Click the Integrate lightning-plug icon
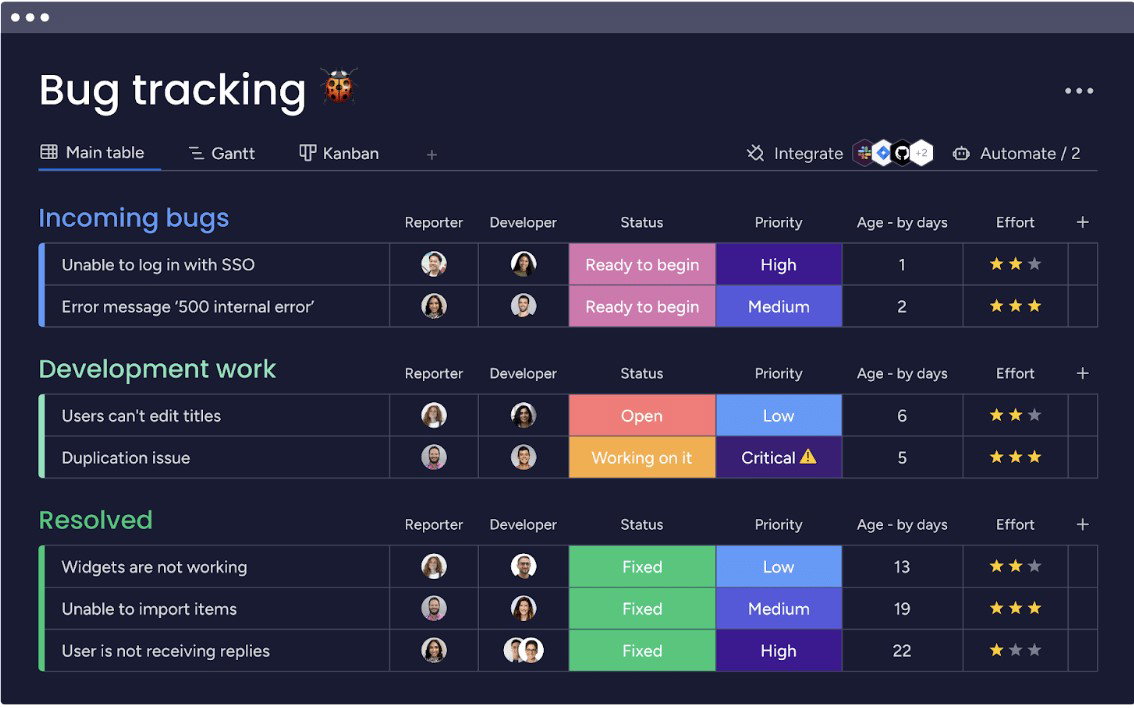Image resolution: width=1134 pixels, height=708 pixels. click(x=756, y=153)
